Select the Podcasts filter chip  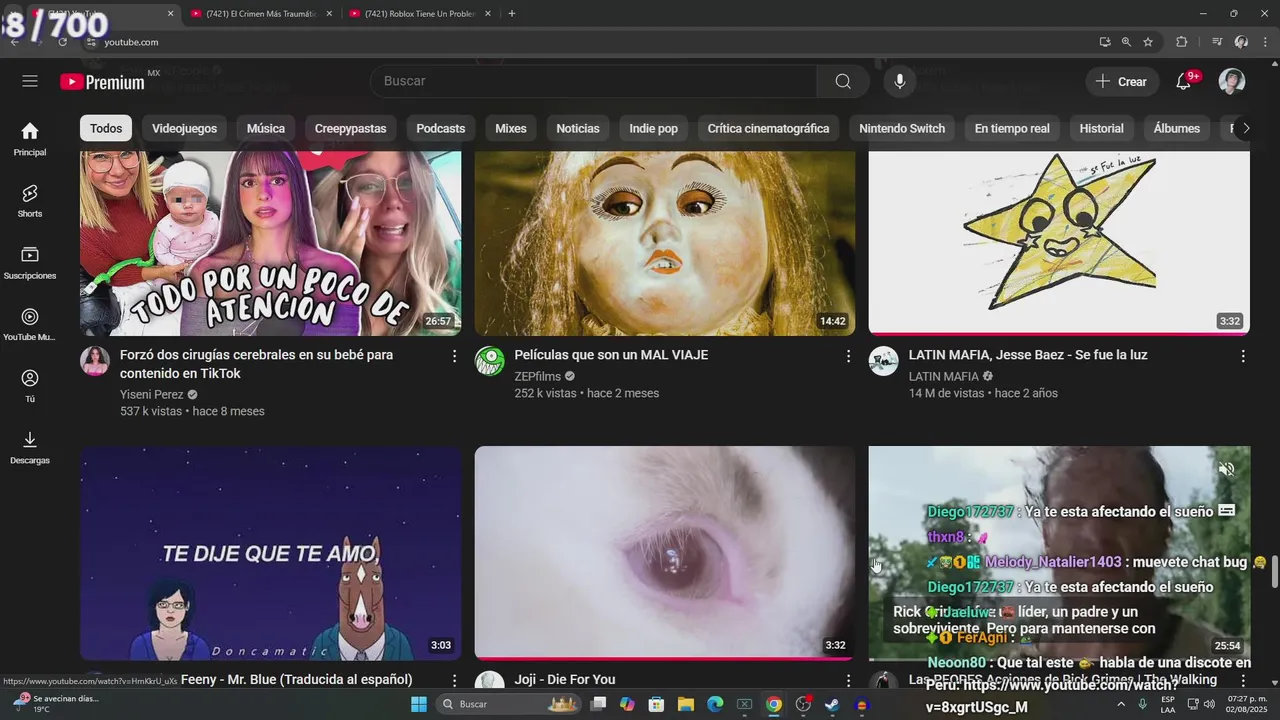[x=441, y=128]
